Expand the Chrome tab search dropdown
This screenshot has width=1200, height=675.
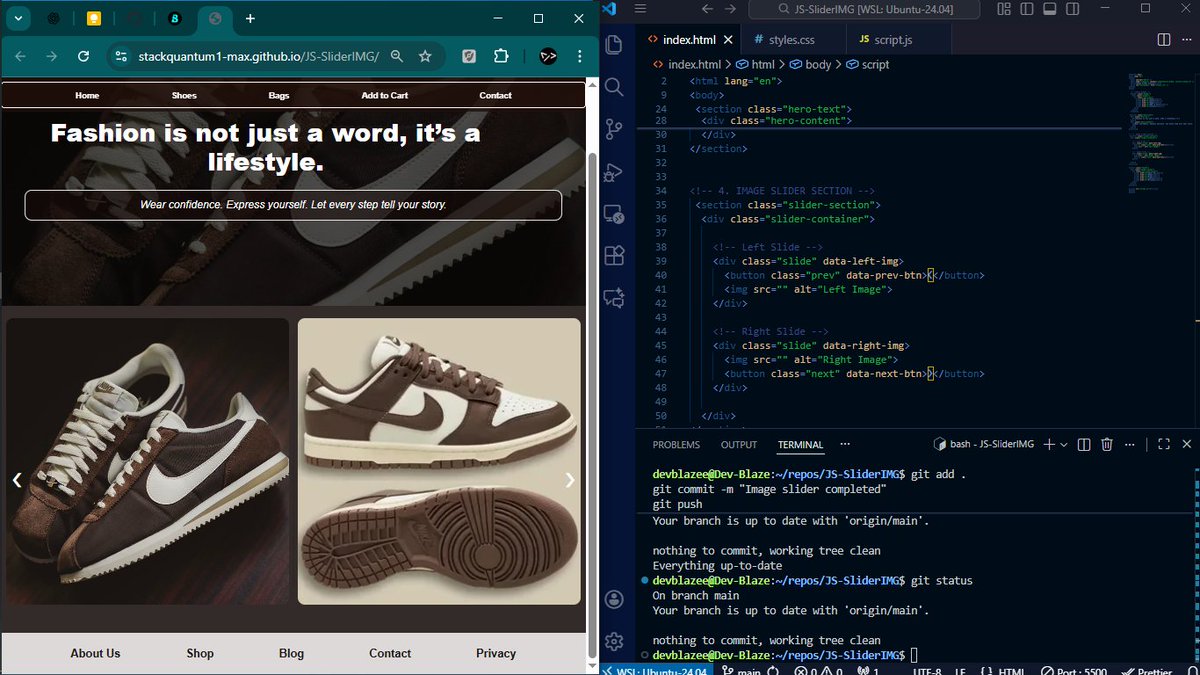click(19, 18)
